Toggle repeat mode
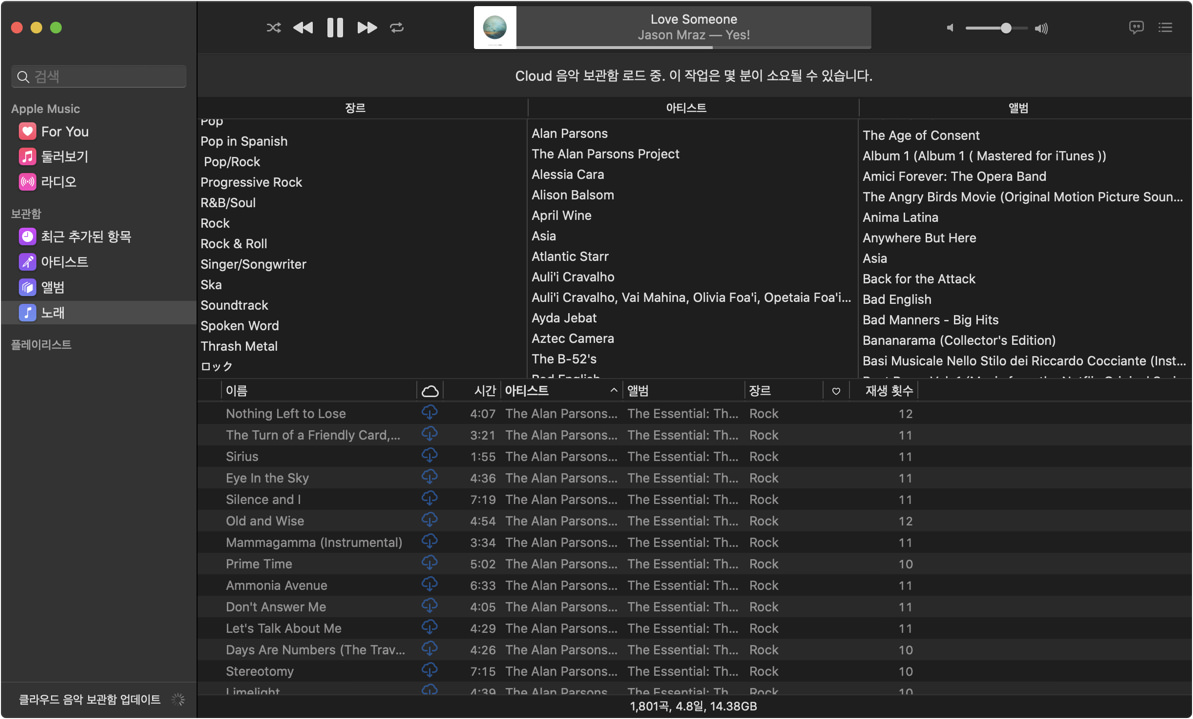Screen dimensions: 1193x719 (396, 27)
